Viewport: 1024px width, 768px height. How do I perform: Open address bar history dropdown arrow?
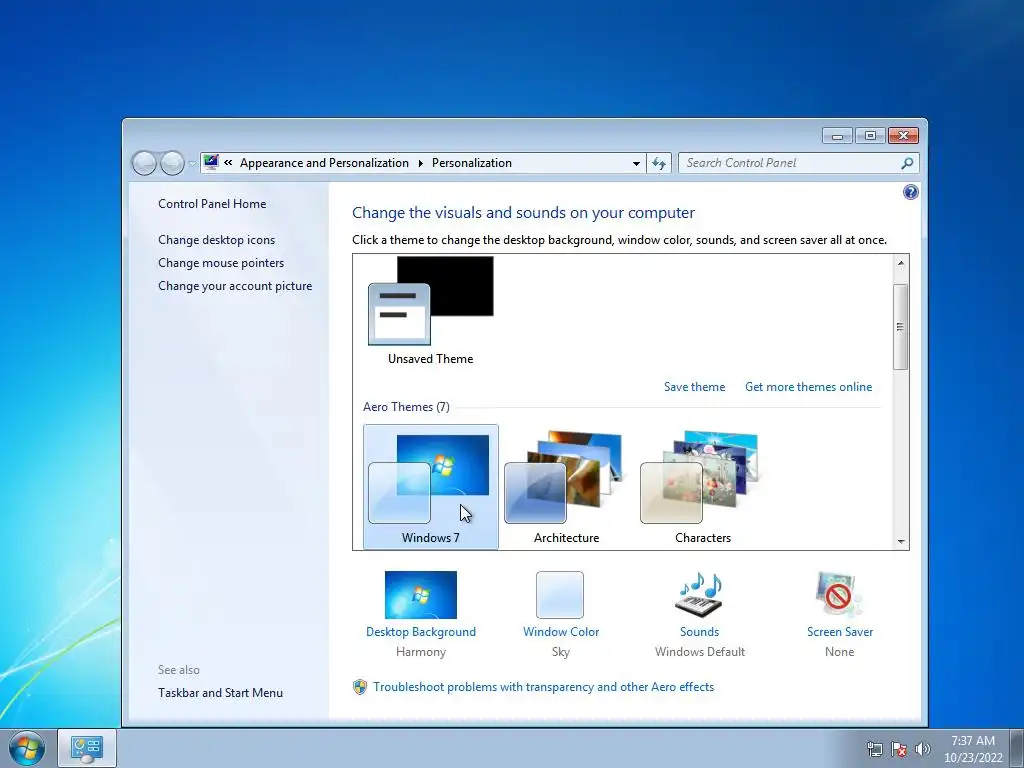coord(636,163)
